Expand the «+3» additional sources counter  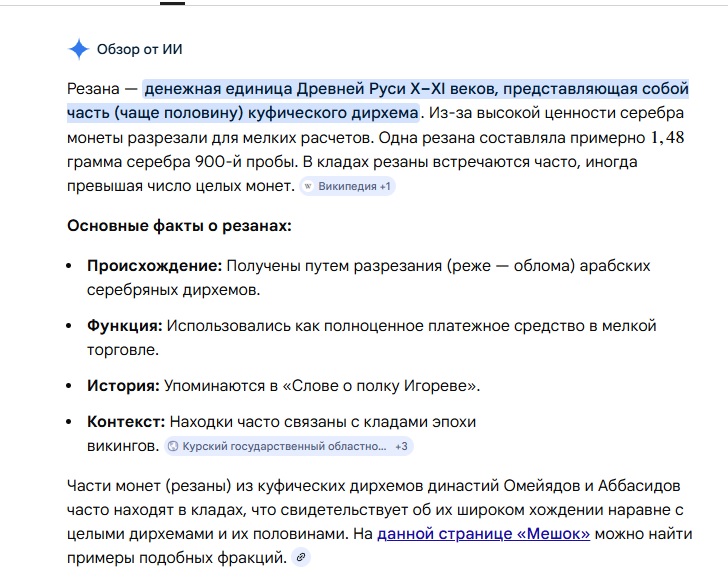pos(401,446)
